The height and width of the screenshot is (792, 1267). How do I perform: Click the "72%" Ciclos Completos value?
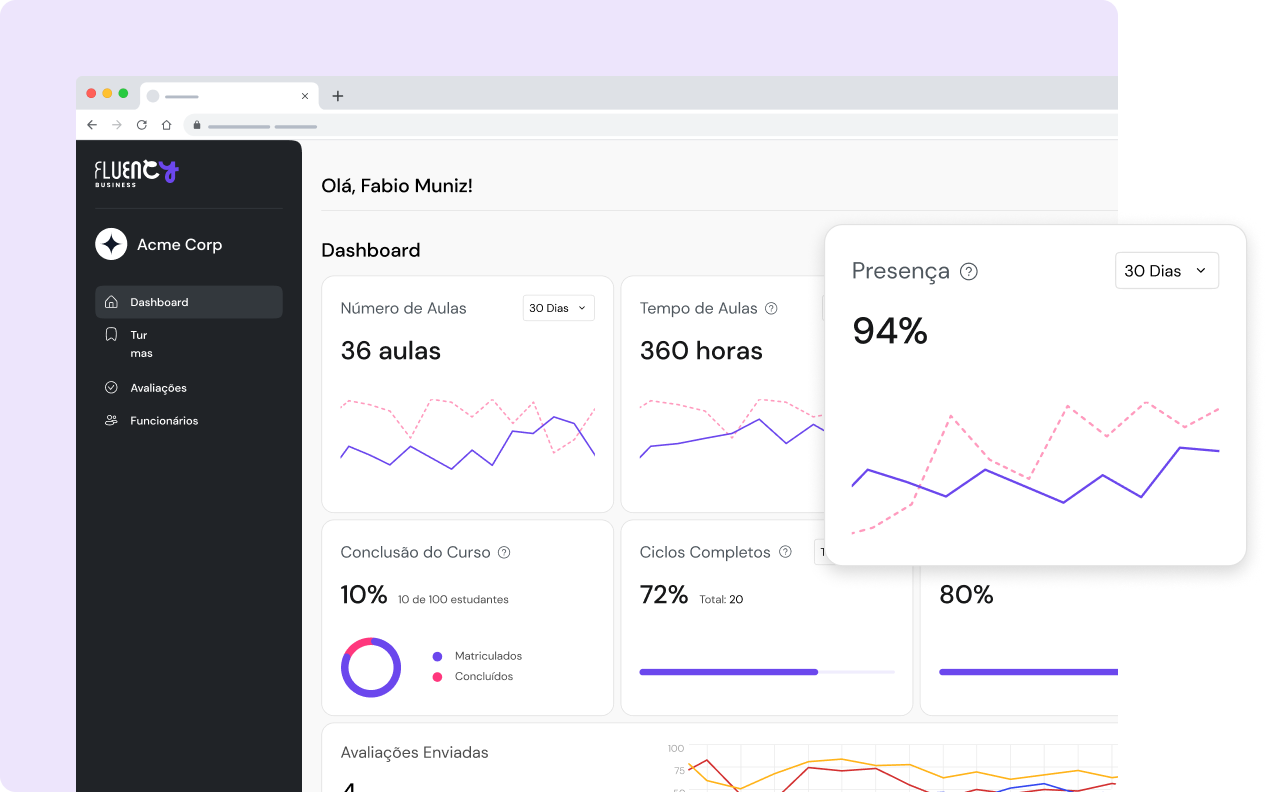click(664, 595)
